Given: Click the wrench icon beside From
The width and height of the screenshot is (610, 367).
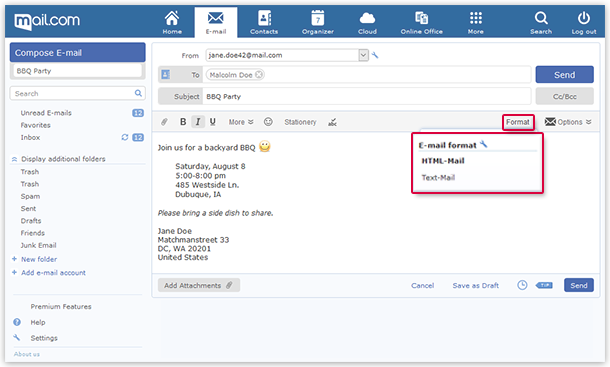Looking at the screenshot, I should 375,55.
